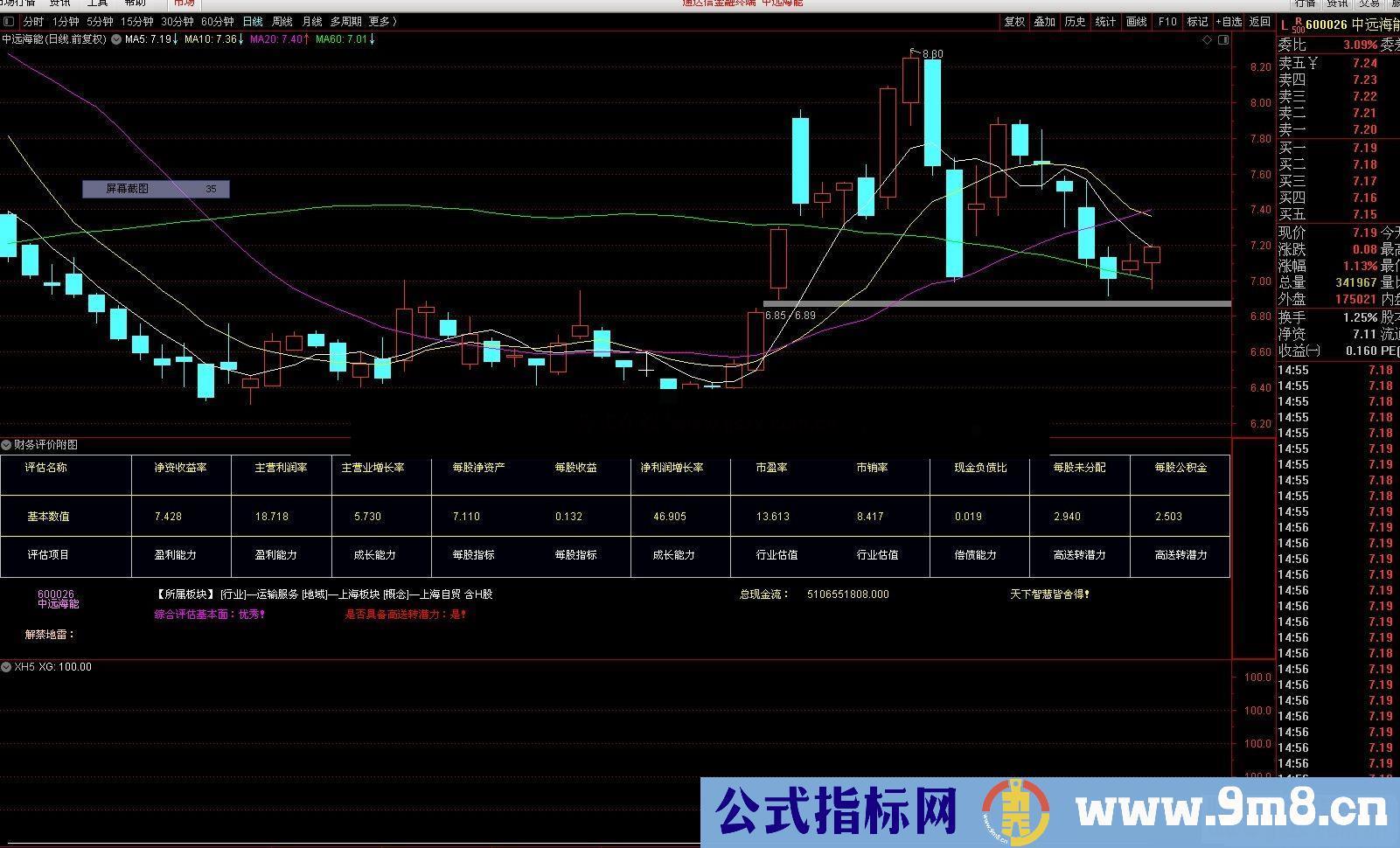
Task: Open the 工具 menu in the top bar
Action: tap(97, 3)
